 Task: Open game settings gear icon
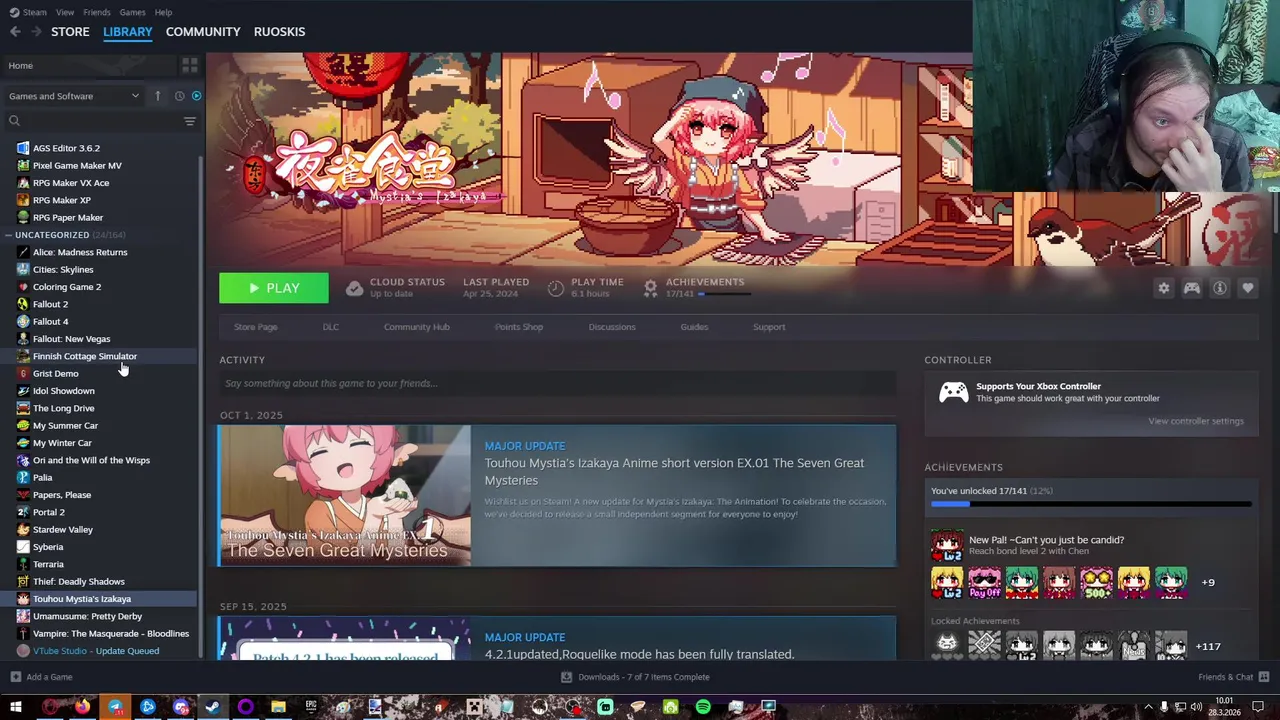coord(1164,288)
